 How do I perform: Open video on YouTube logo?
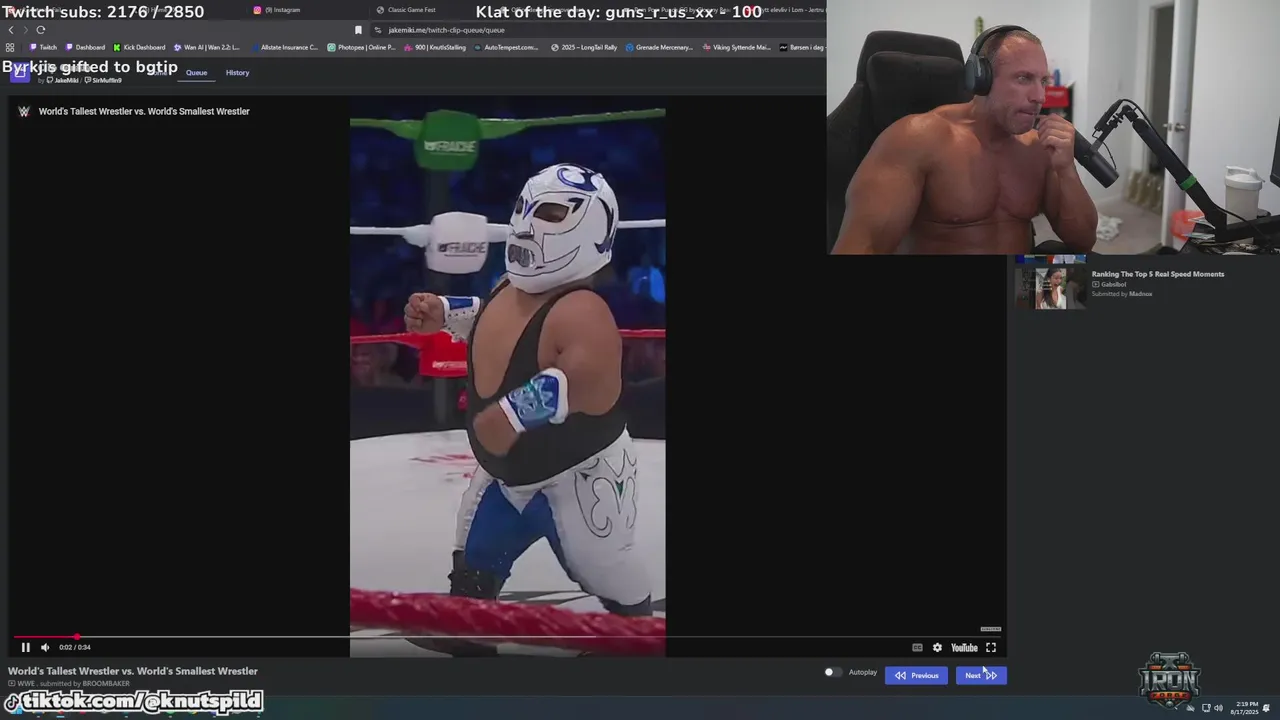click(964, 647)
